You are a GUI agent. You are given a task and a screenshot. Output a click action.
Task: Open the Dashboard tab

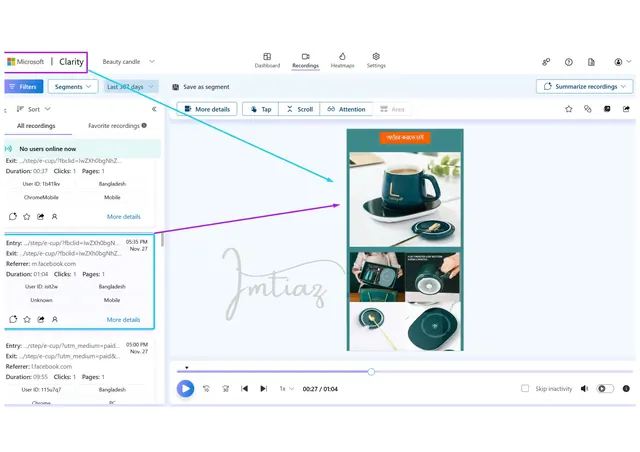click(x=267, y=60)
